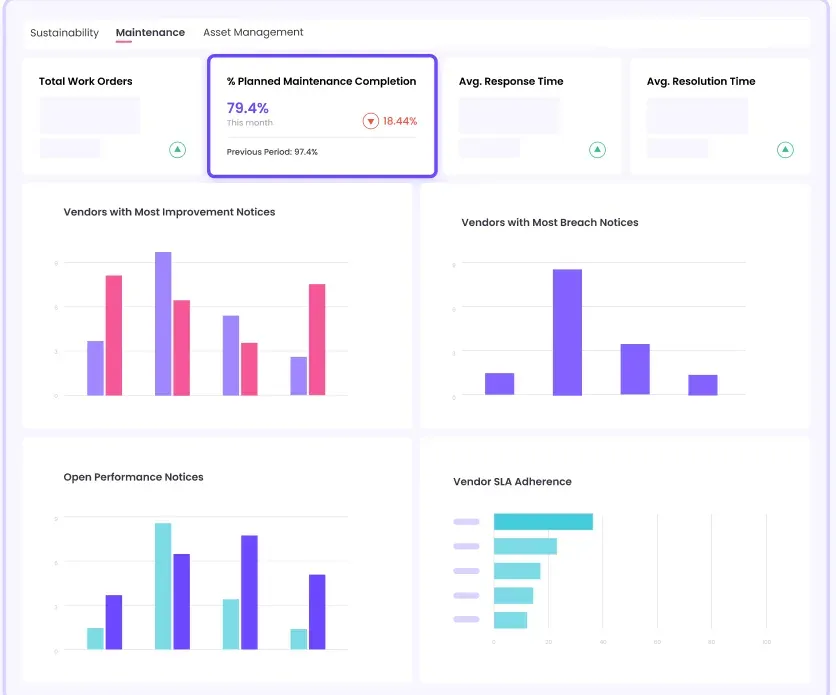The height and width of the screenshot is (695, 836).
Task: Open the Sustainability tab
Action: (64, 33)
